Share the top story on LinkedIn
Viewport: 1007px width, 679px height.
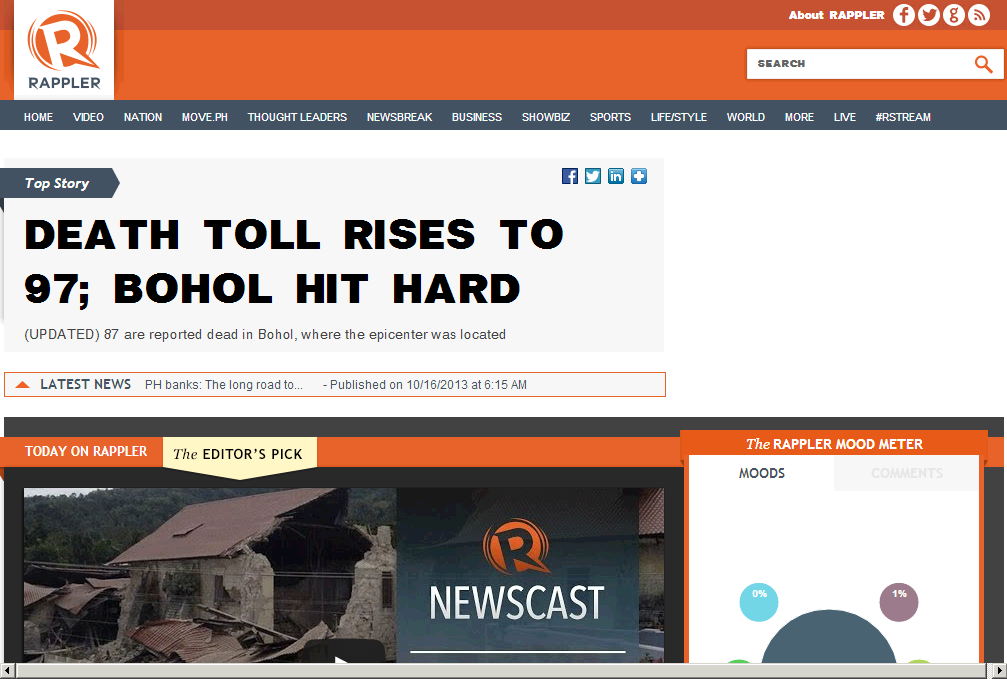click(x=615, y=175)
